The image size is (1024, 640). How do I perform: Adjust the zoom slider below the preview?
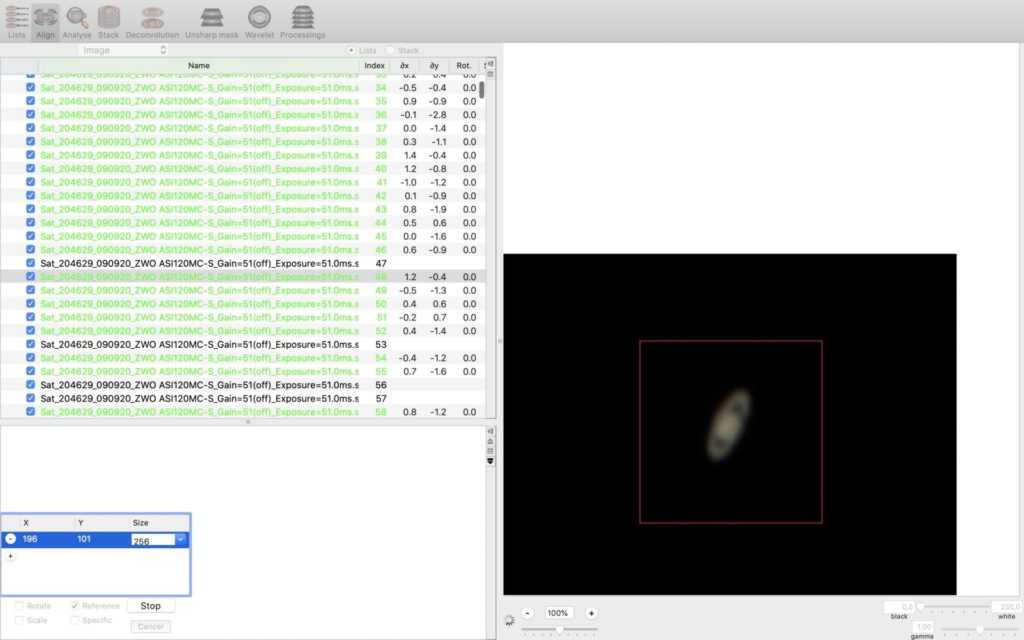tap(560, 630)
